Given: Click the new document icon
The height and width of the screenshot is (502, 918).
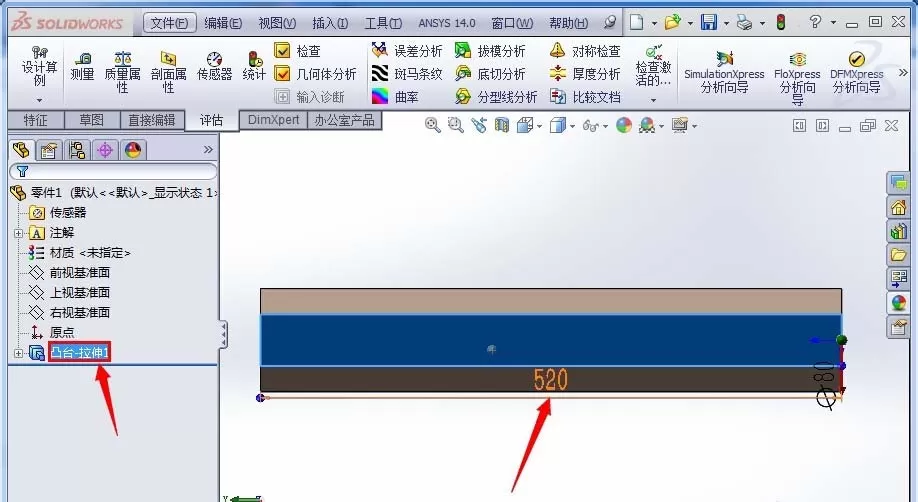Looking at the screenshot, I should (x=636, y=22).
